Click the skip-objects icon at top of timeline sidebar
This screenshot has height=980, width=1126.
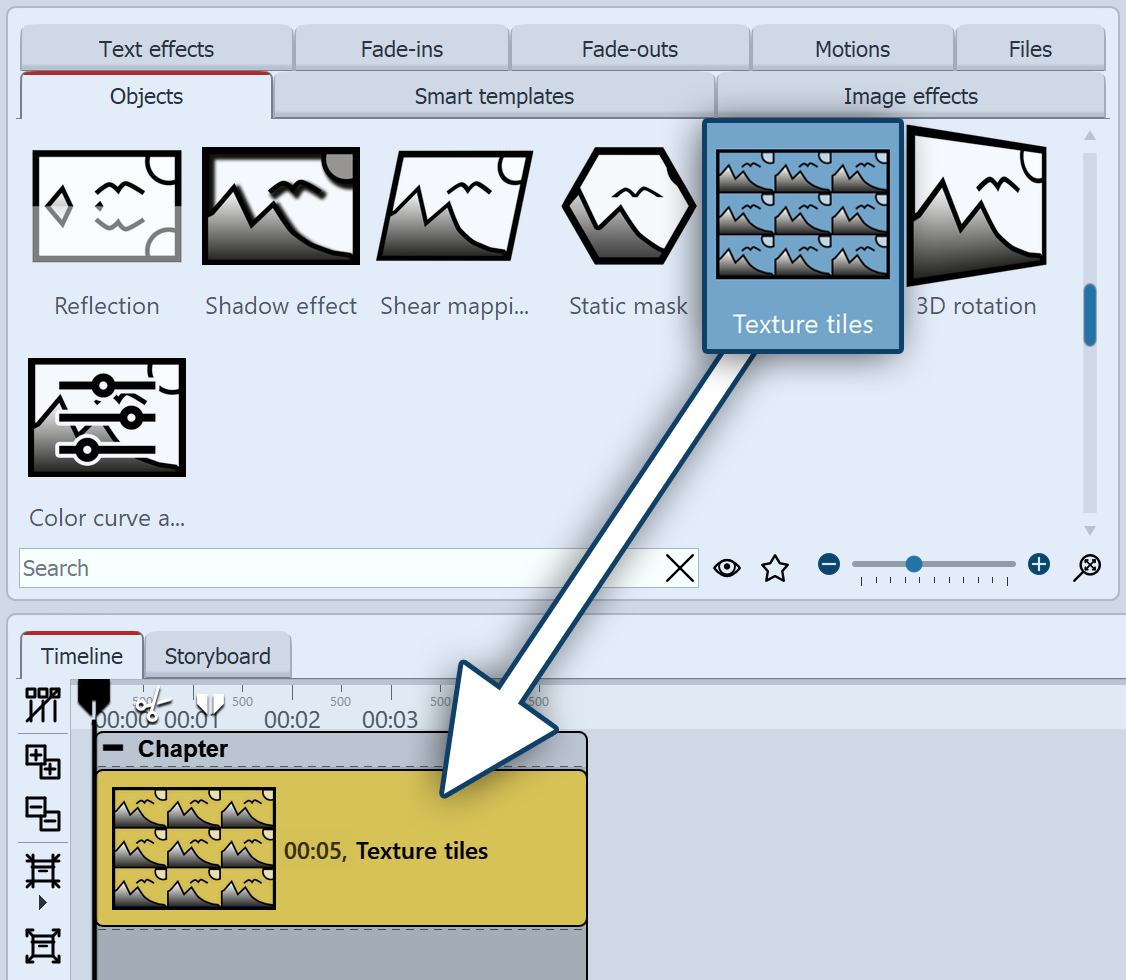click(x=45, y=705)
